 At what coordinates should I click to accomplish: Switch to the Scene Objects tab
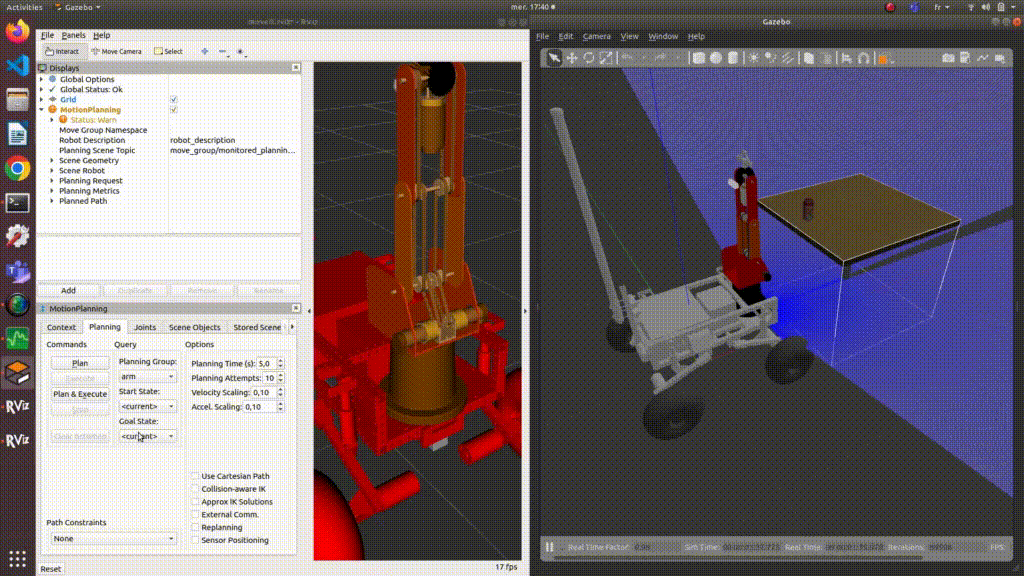pyautogui.click(x=195, y=327)
